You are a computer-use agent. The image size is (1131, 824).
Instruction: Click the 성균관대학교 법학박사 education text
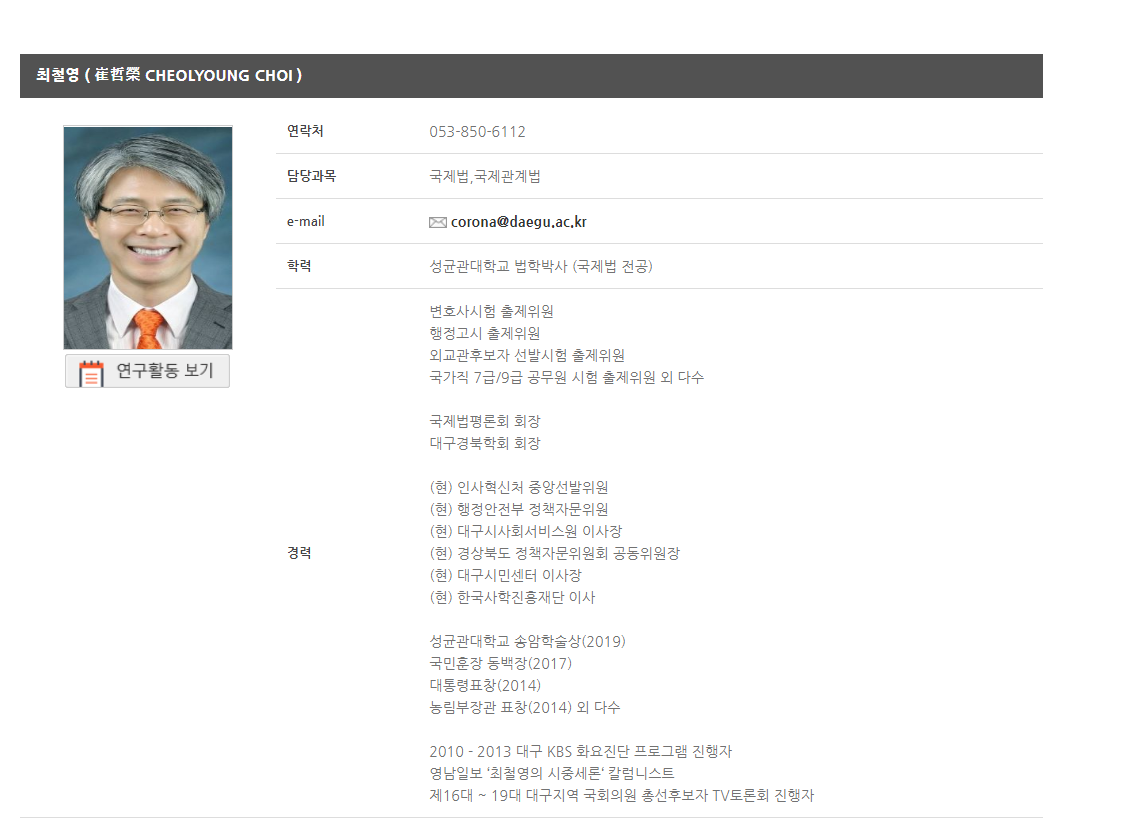tap(541, 266)
